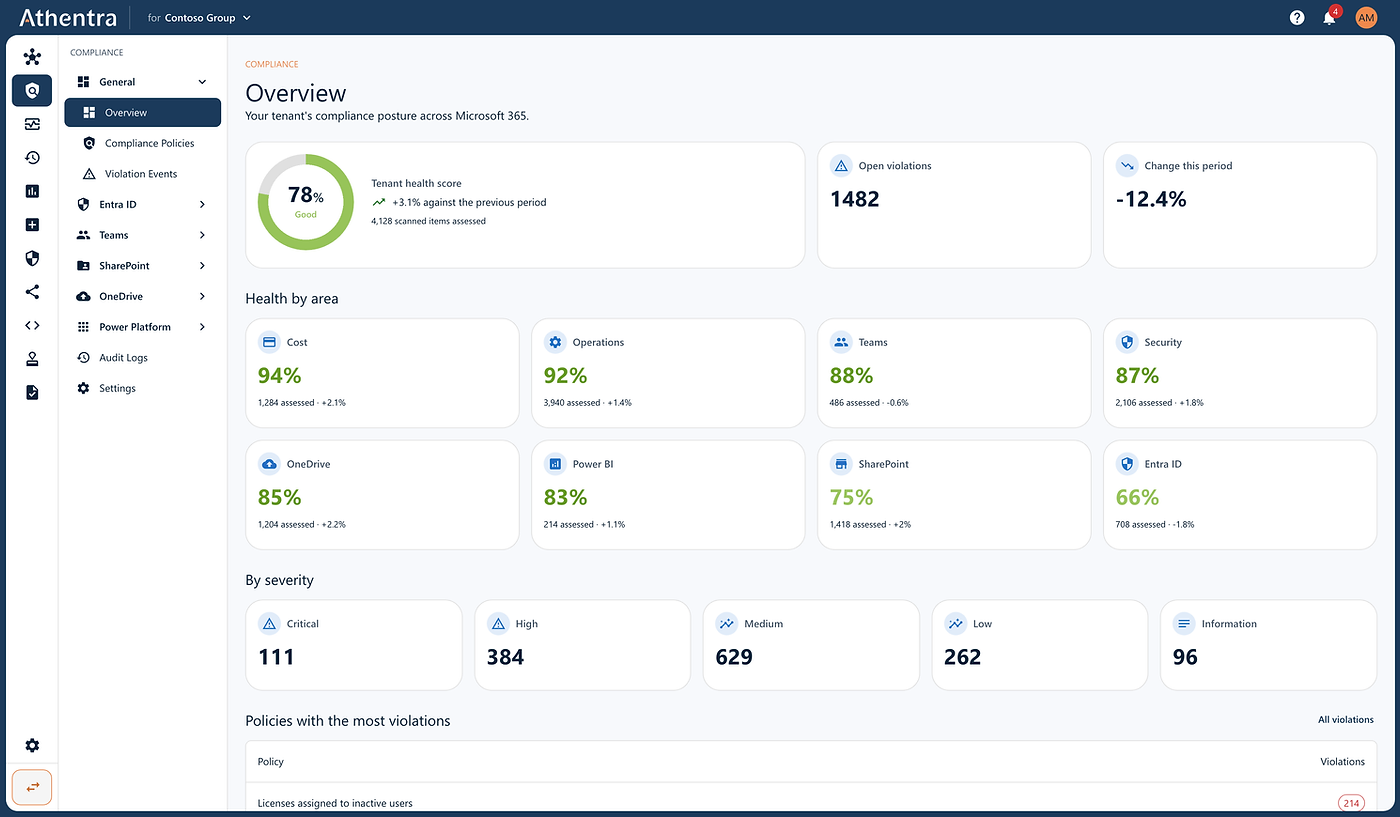Click the SharePoint card folder icon
This screenshot has width=1400, height=817.
tap(841, 464)
